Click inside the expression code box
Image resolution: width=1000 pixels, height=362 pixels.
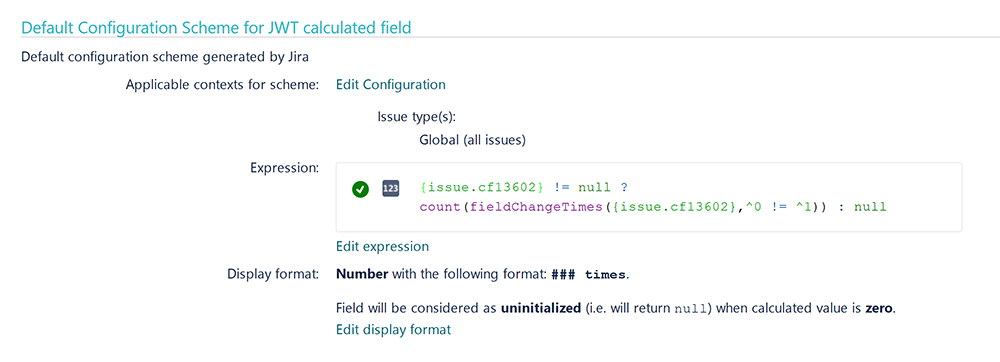pos(649,197)
